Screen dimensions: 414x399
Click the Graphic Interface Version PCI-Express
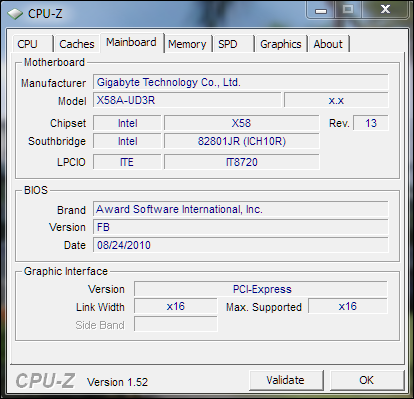(x=261, y=289)
